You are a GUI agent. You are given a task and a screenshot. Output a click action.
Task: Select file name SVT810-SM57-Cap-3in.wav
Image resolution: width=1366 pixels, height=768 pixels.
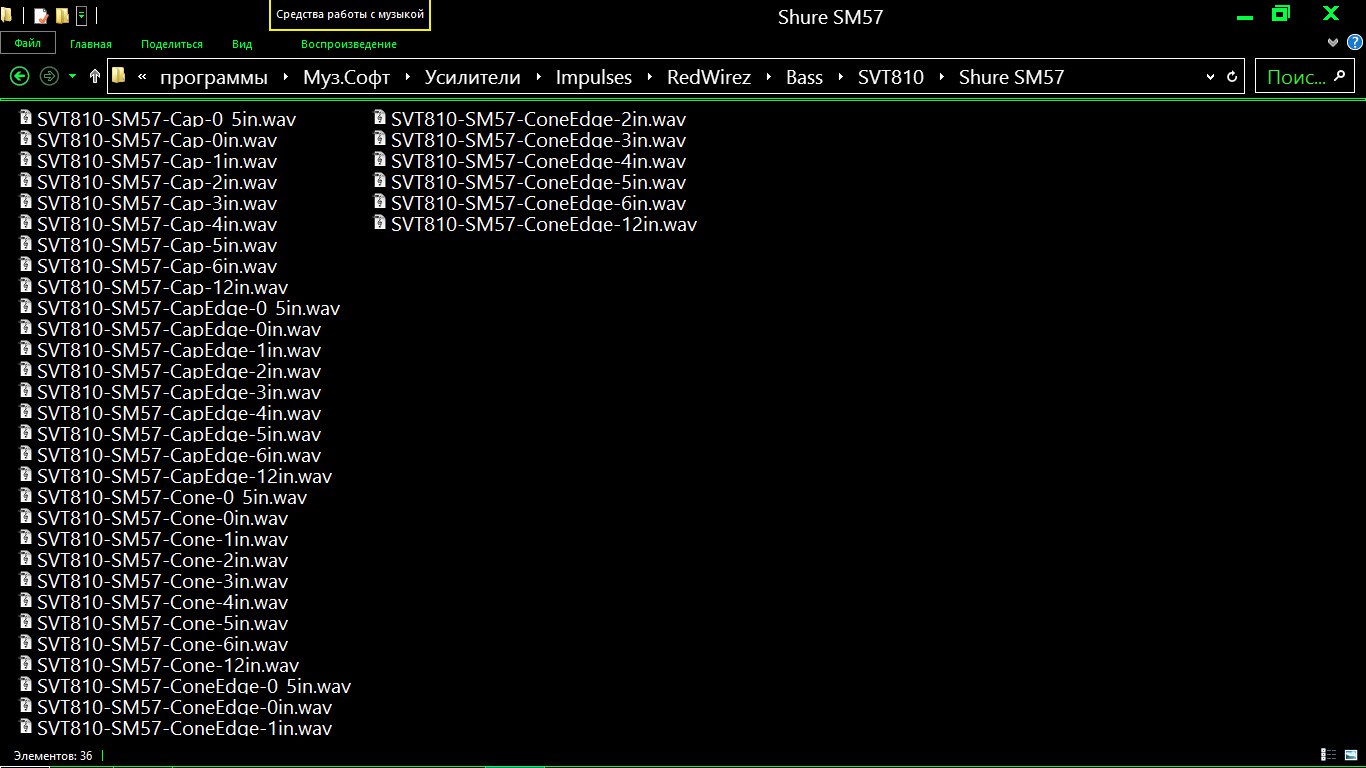(x=157, y=203)
